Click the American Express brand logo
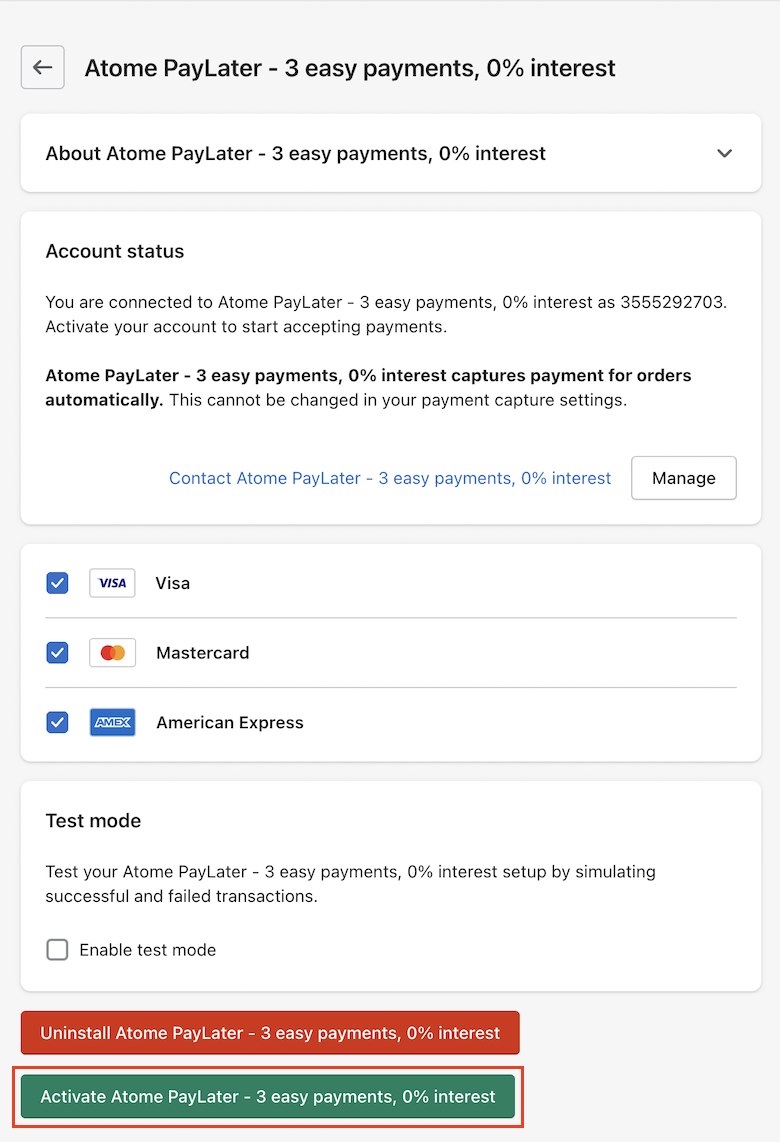 point(112,722)
